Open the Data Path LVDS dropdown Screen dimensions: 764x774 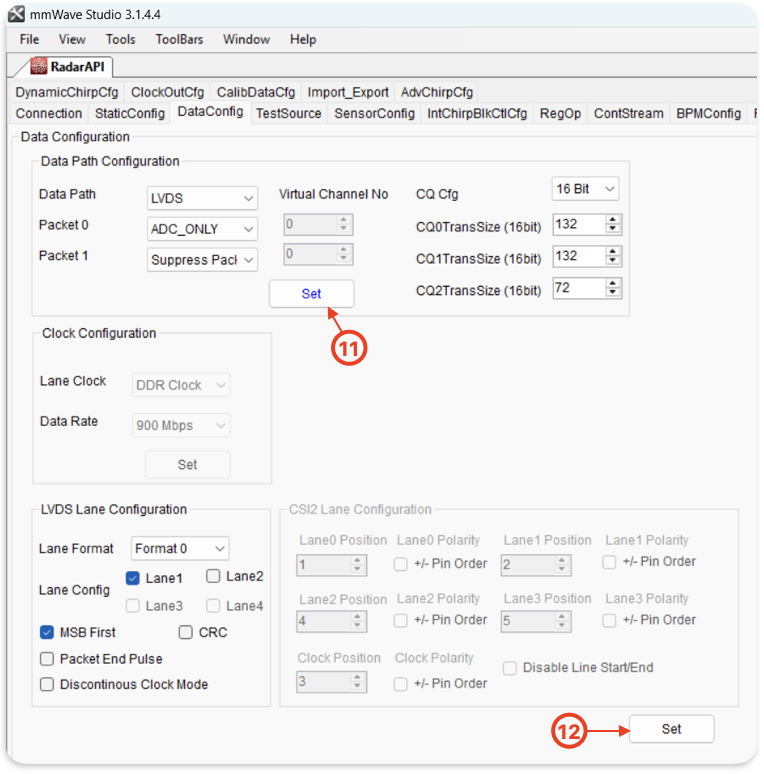click(x=202, y=198)
